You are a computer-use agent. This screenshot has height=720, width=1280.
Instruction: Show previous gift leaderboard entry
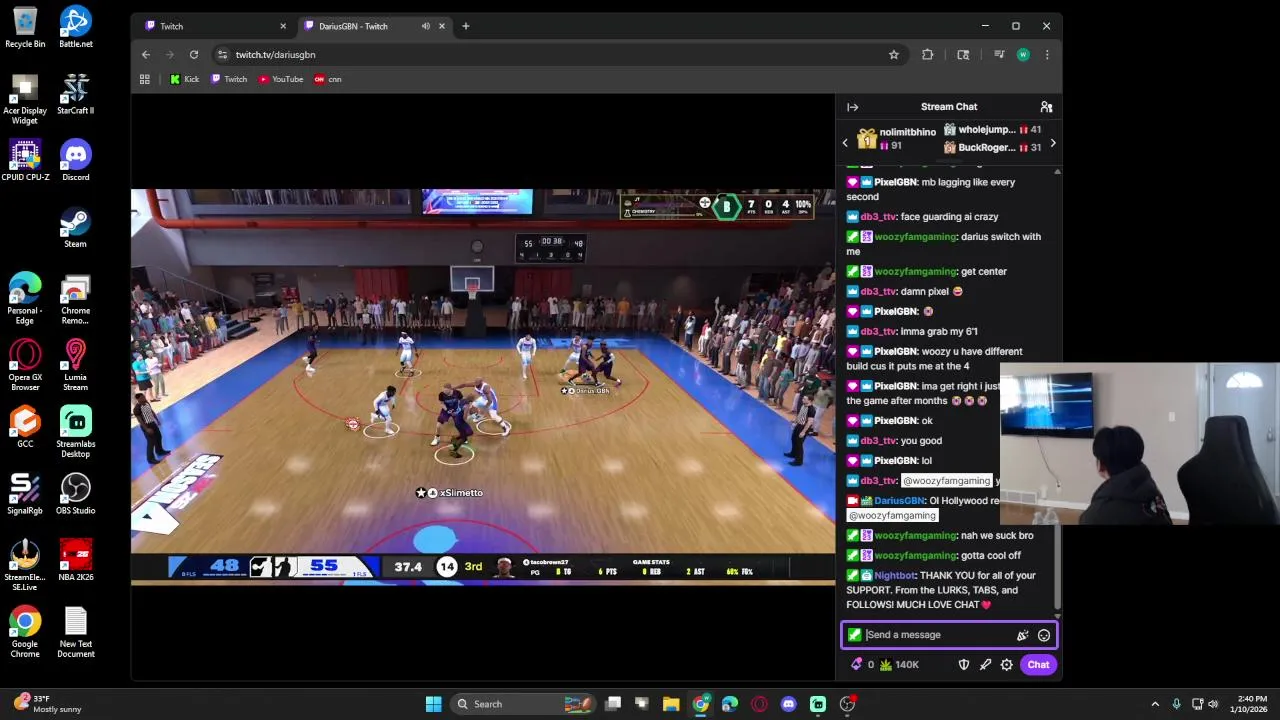click(x=845, y=143)
